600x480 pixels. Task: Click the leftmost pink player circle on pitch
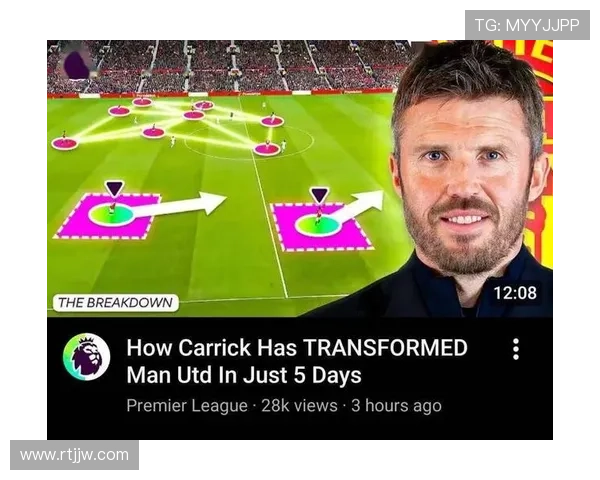64,143
